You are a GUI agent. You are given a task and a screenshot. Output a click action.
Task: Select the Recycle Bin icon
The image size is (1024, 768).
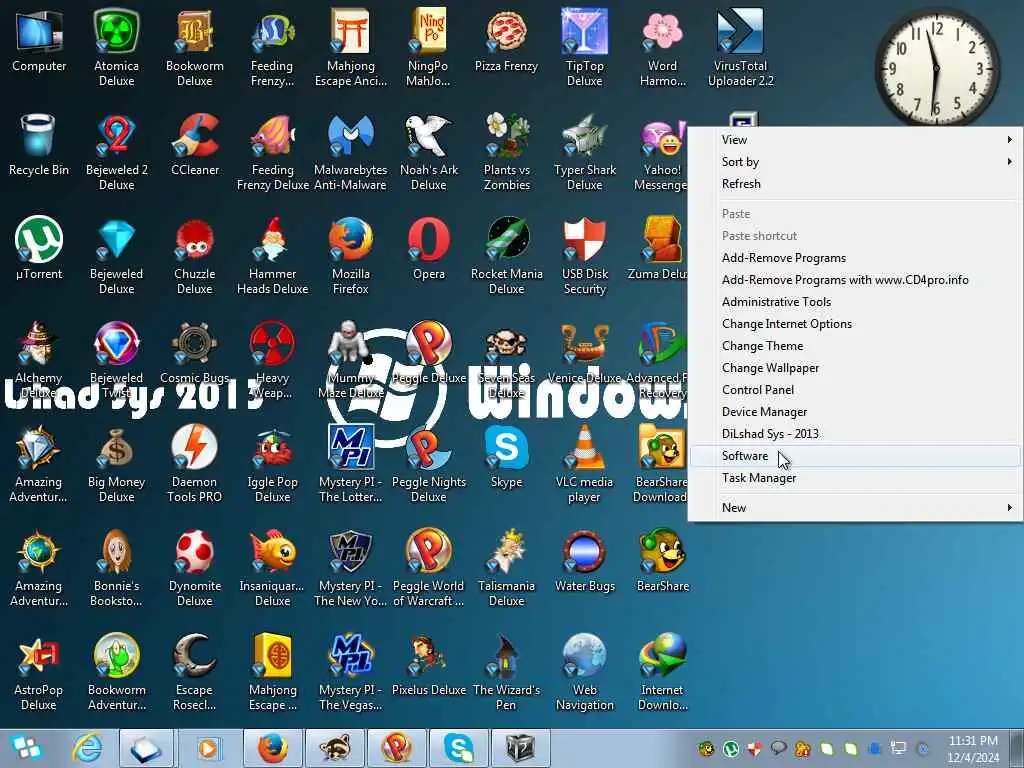coord(39,145)
